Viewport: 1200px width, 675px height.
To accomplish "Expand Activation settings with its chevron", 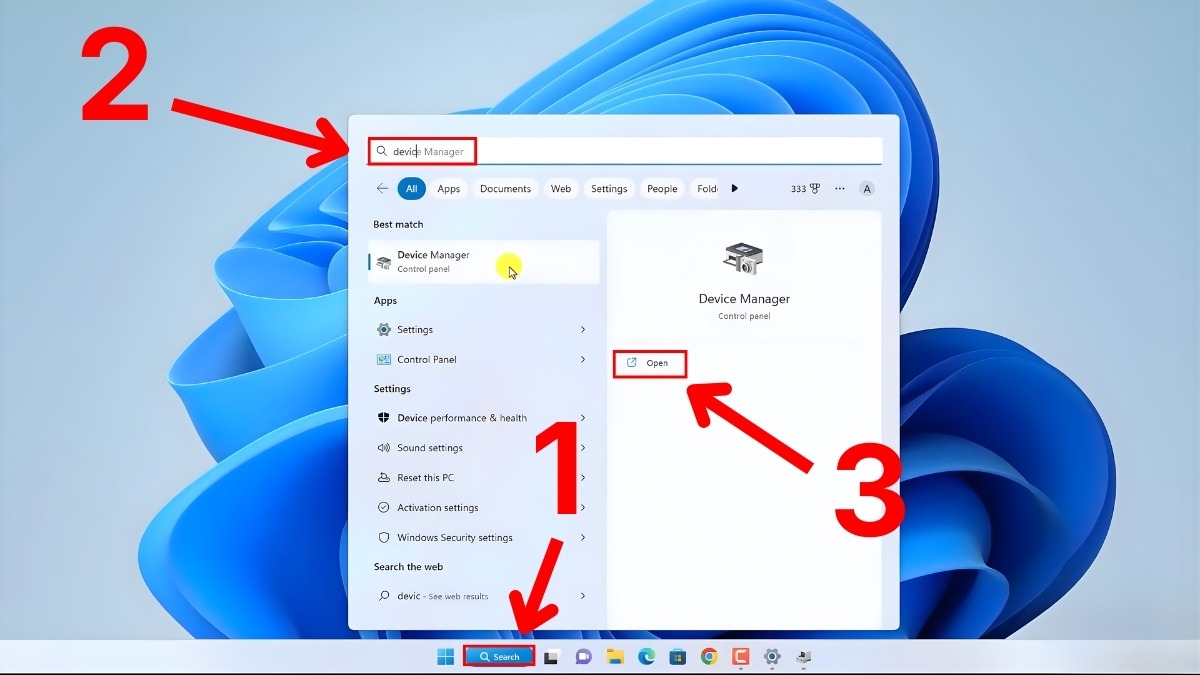I will click(583, 507).
